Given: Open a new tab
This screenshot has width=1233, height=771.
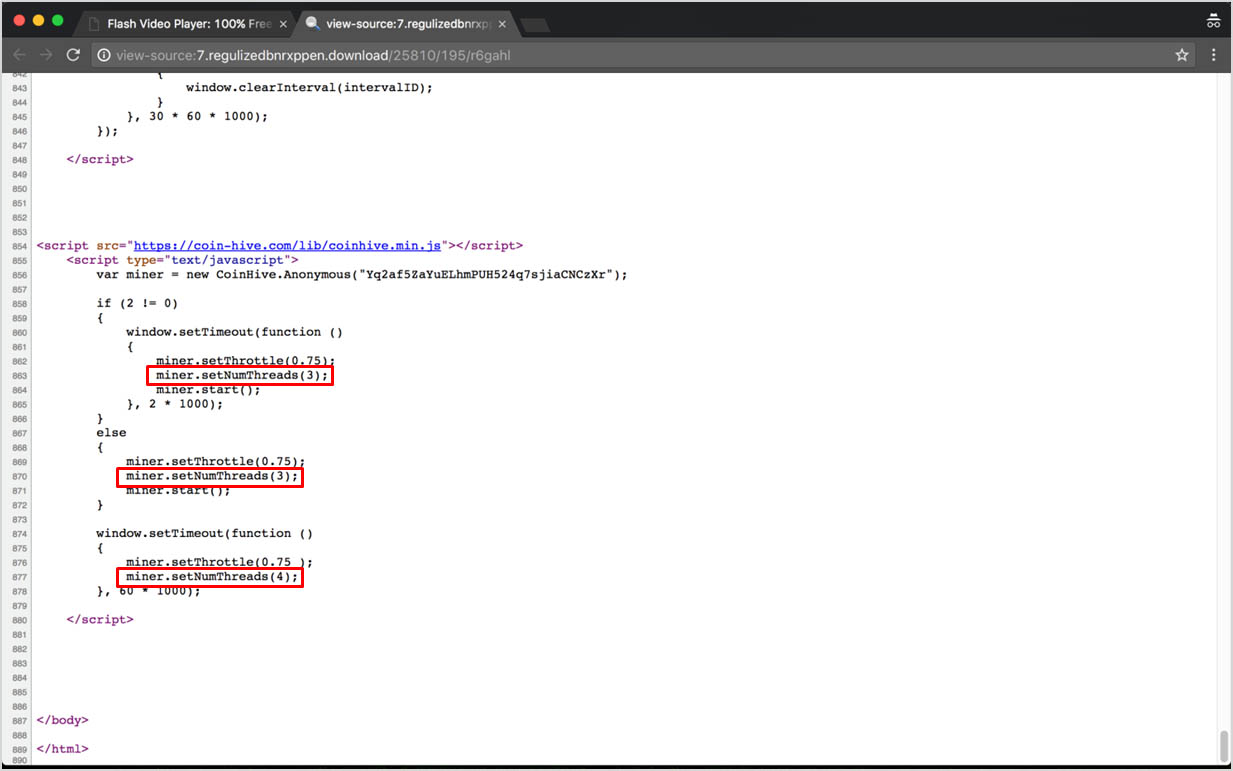Looking at the screenshot, I should [x=535, y=24].
